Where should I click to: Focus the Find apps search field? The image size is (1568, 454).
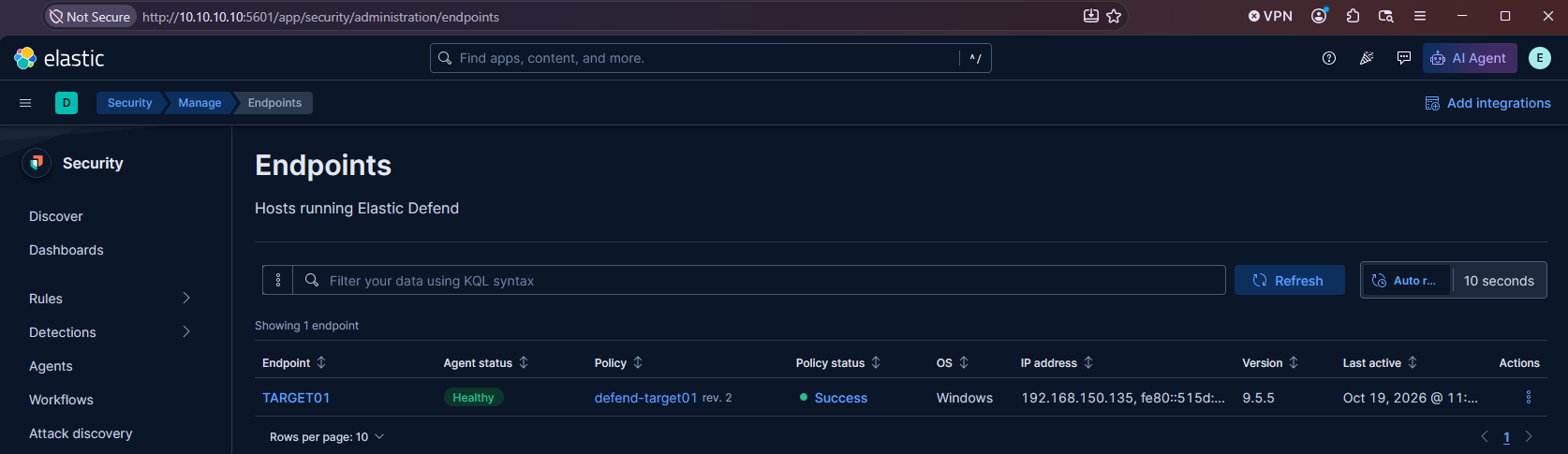pos(710,58)
